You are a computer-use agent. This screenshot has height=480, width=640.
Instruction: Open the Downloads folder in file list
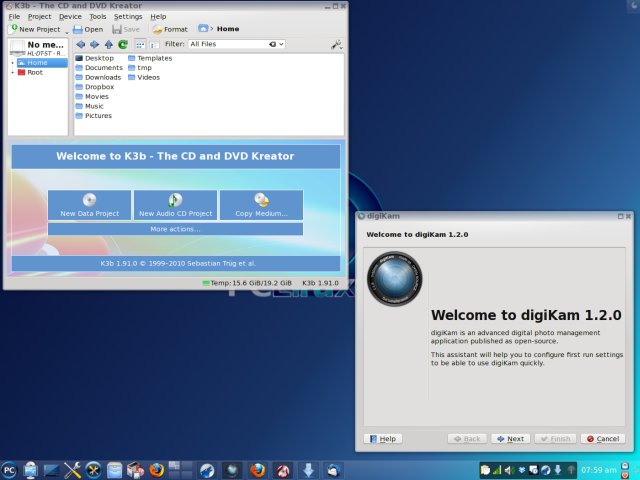click(x=102, y=77)
